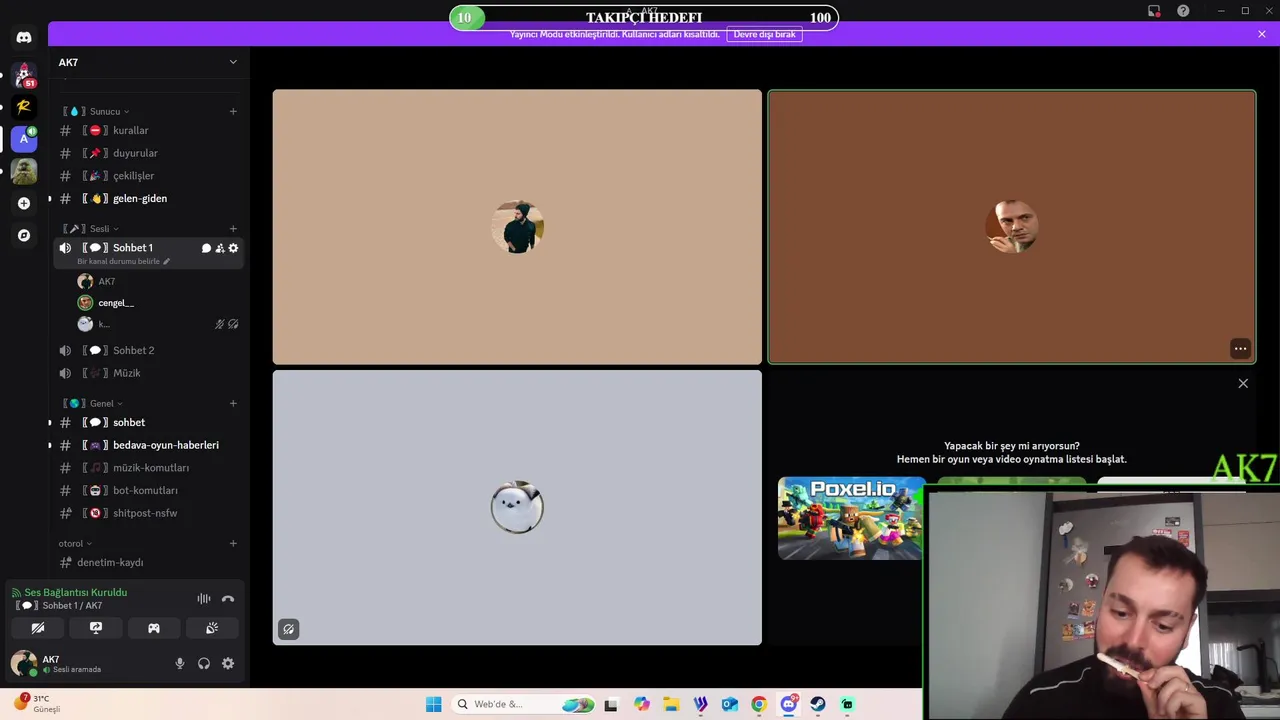This screenshot has width=1280, height=720.
Task: Open the gelen-giden channel
Action: coord(148,198)
